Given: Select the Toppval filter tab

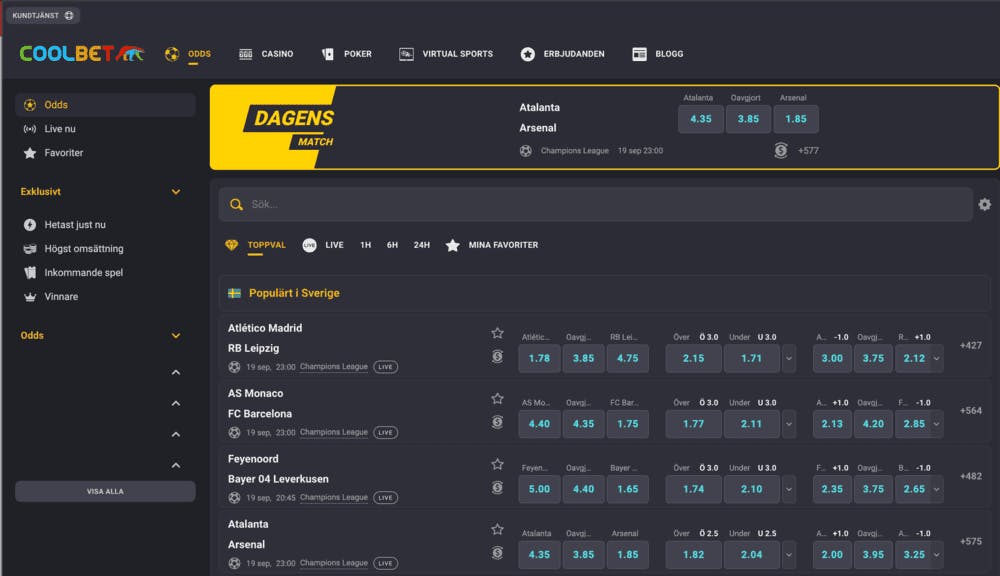Looking at the screenshot, I should point(267,245).
